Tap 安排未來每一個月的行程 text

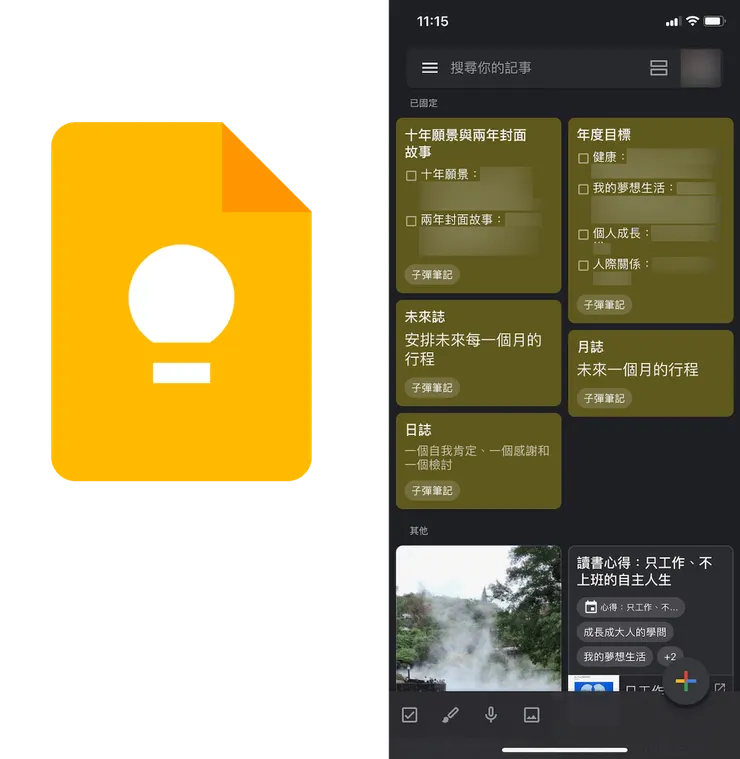coord(473,349)
